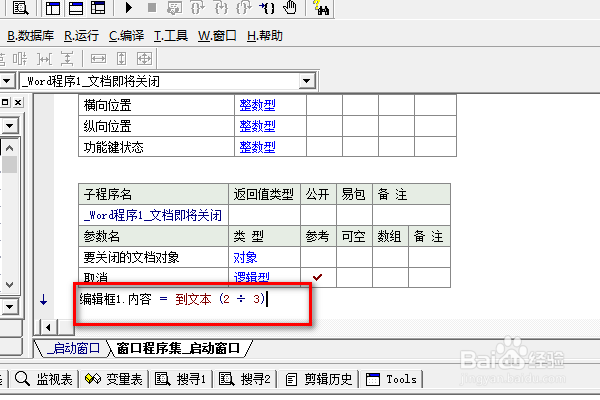Screen dimensions: 600x400
Task: Run the program with the play icon
Action: pyautogui.click(x=129, y=7)
